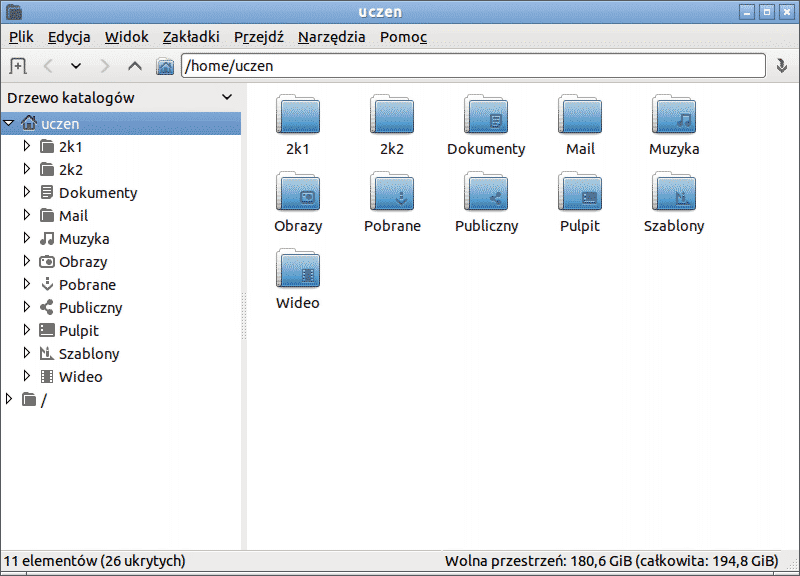
Task: Open the history dropdown arrow
Action: pyautogui.click(x=76, y=66)
